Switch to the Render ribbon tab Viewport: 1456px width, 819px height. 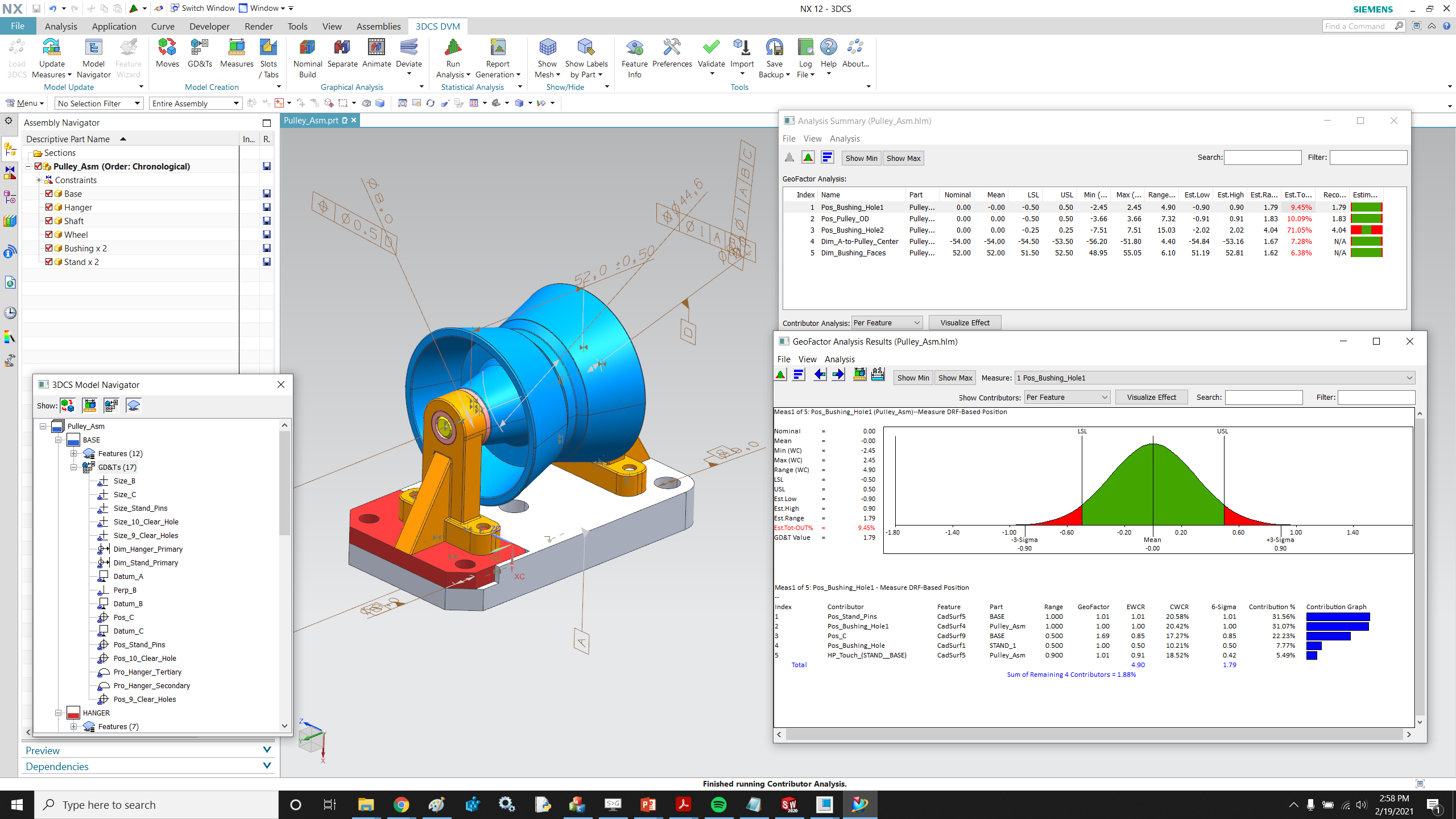[x=259, y=26]
